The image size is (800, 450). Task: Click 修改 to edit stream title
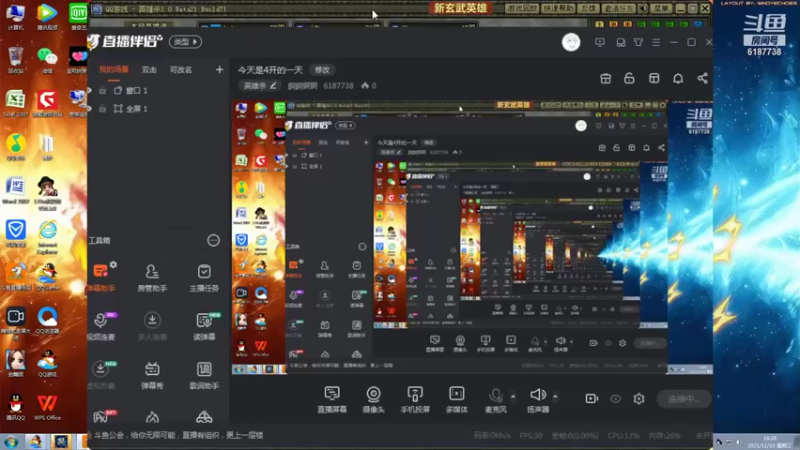coord(322,70)
